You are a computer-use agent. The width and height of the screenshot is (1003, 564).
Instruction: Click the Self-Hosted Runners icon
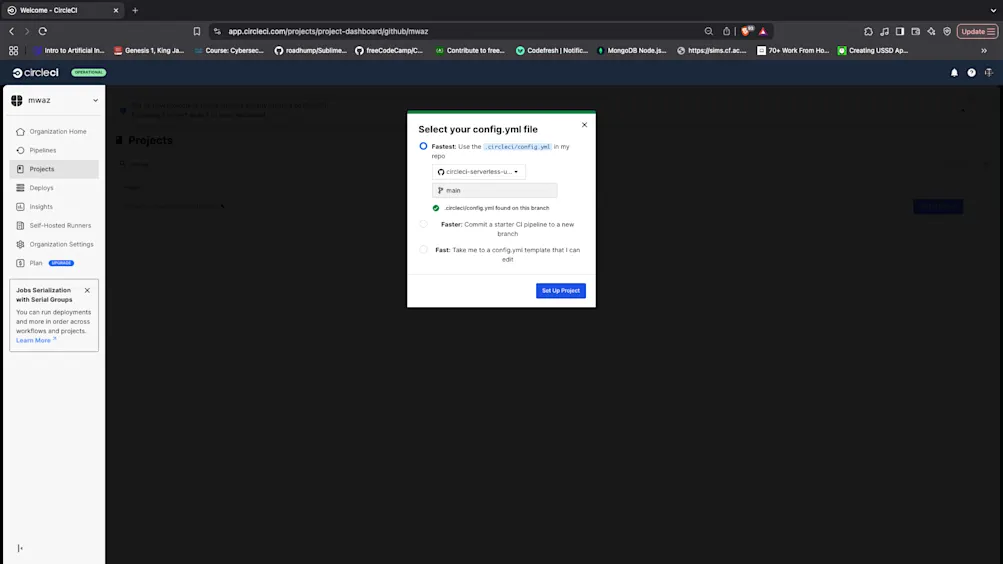pyautogui.click(x=20, y=226)
